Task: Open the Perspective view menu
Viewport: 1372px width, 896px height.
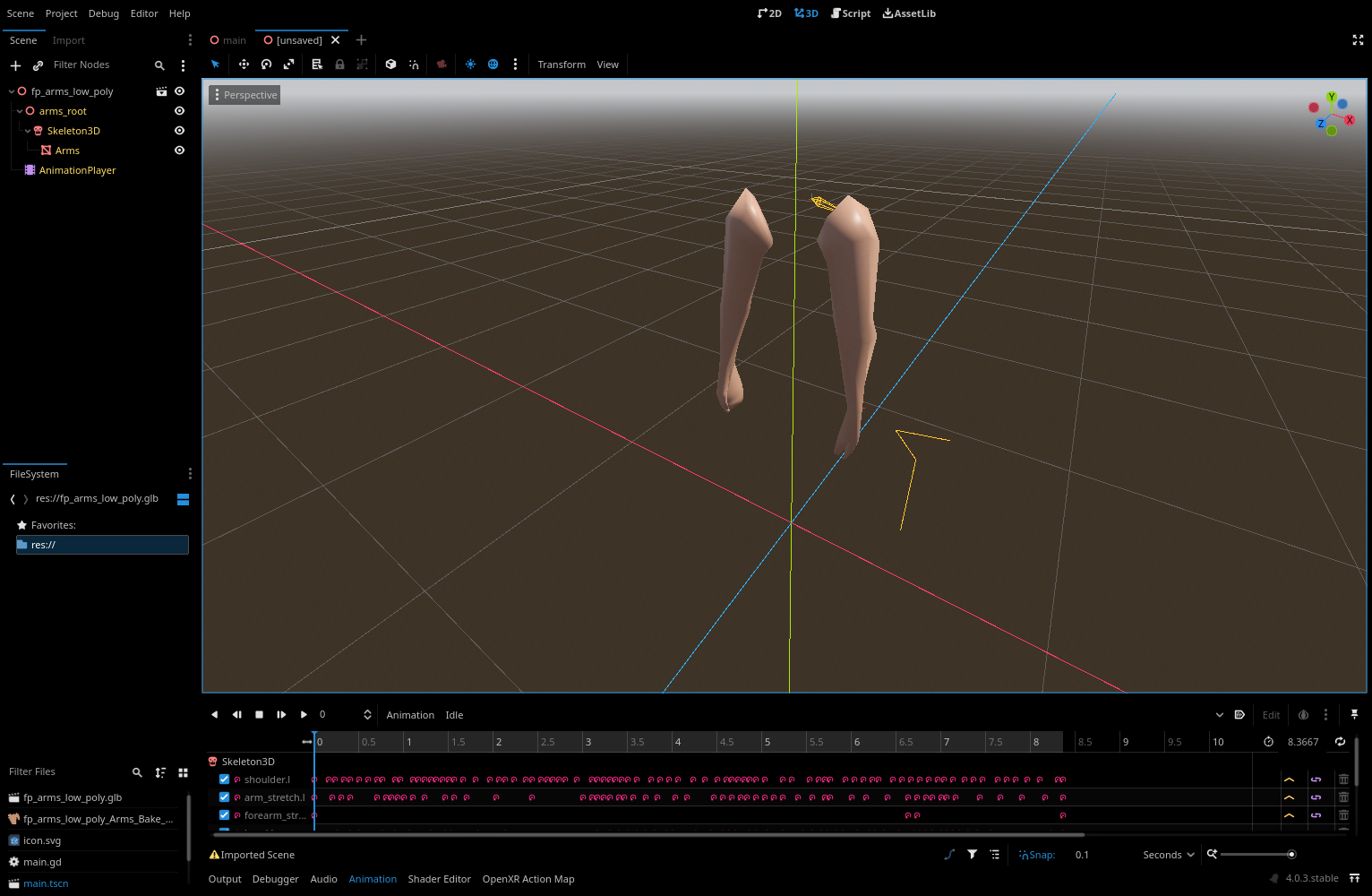Action: [x=244, y=94]
